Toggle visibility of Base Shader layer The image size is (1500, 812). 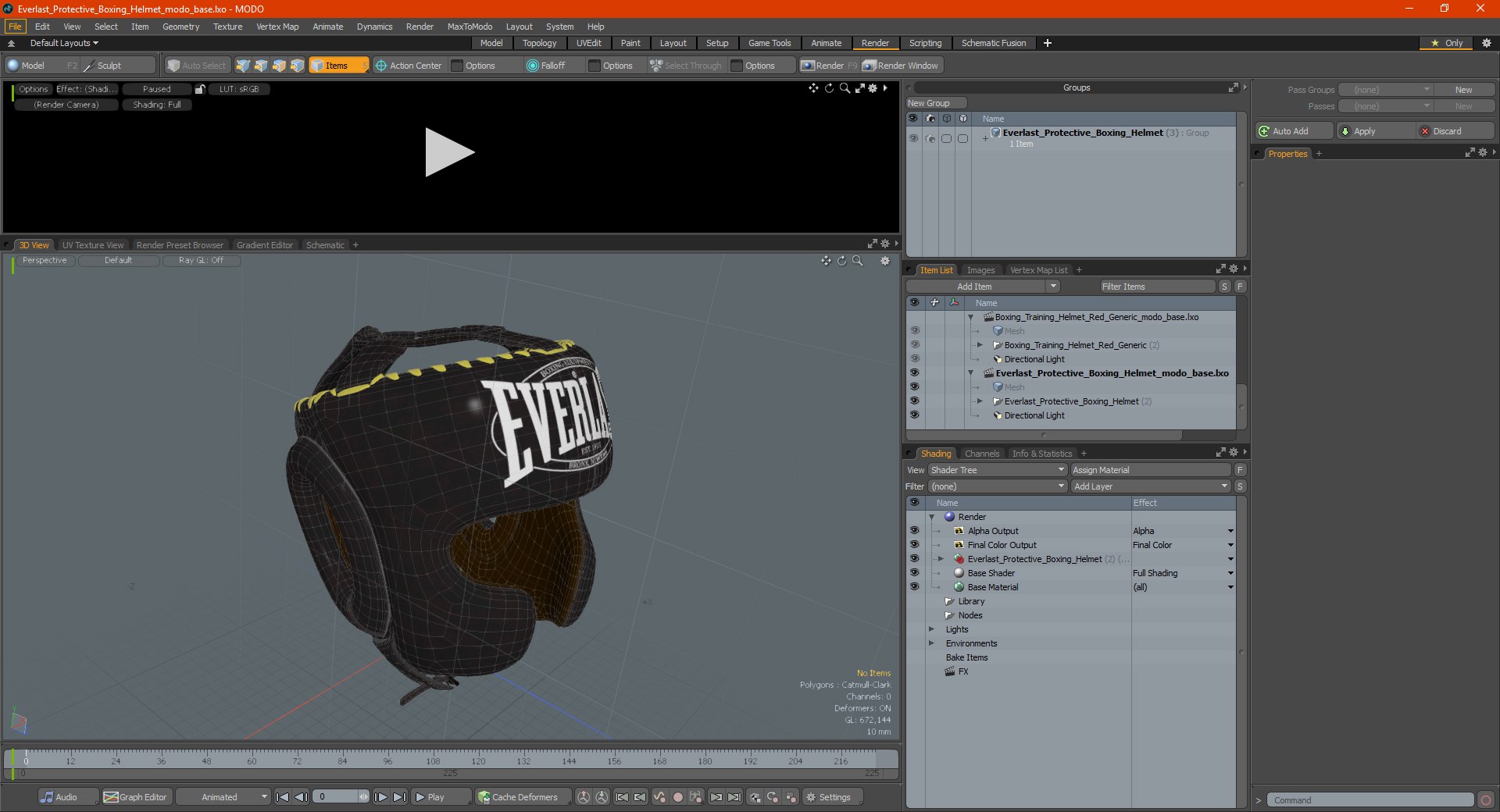914,573
